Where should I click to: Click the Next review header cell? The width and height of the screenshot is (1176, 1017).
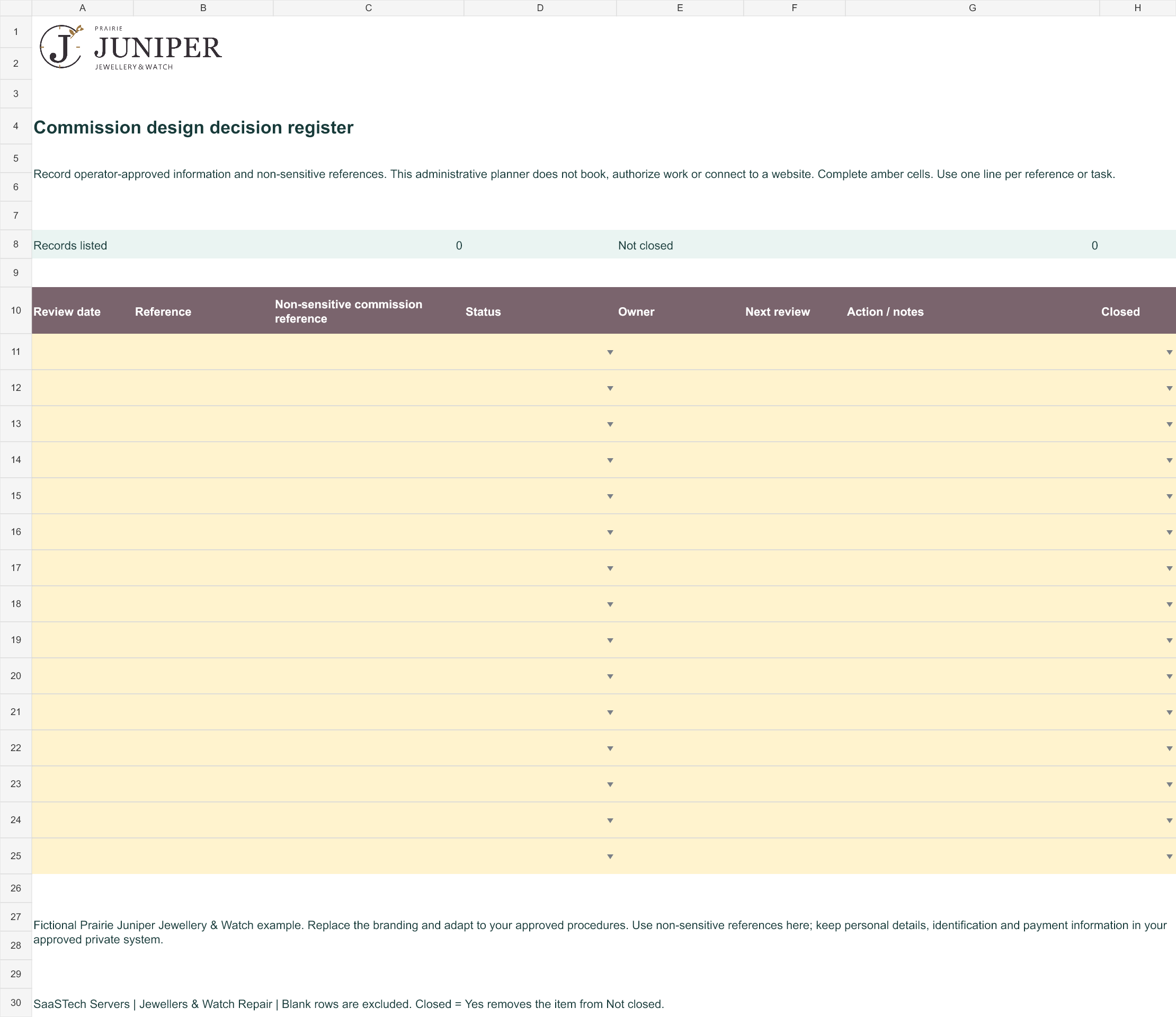794,311
